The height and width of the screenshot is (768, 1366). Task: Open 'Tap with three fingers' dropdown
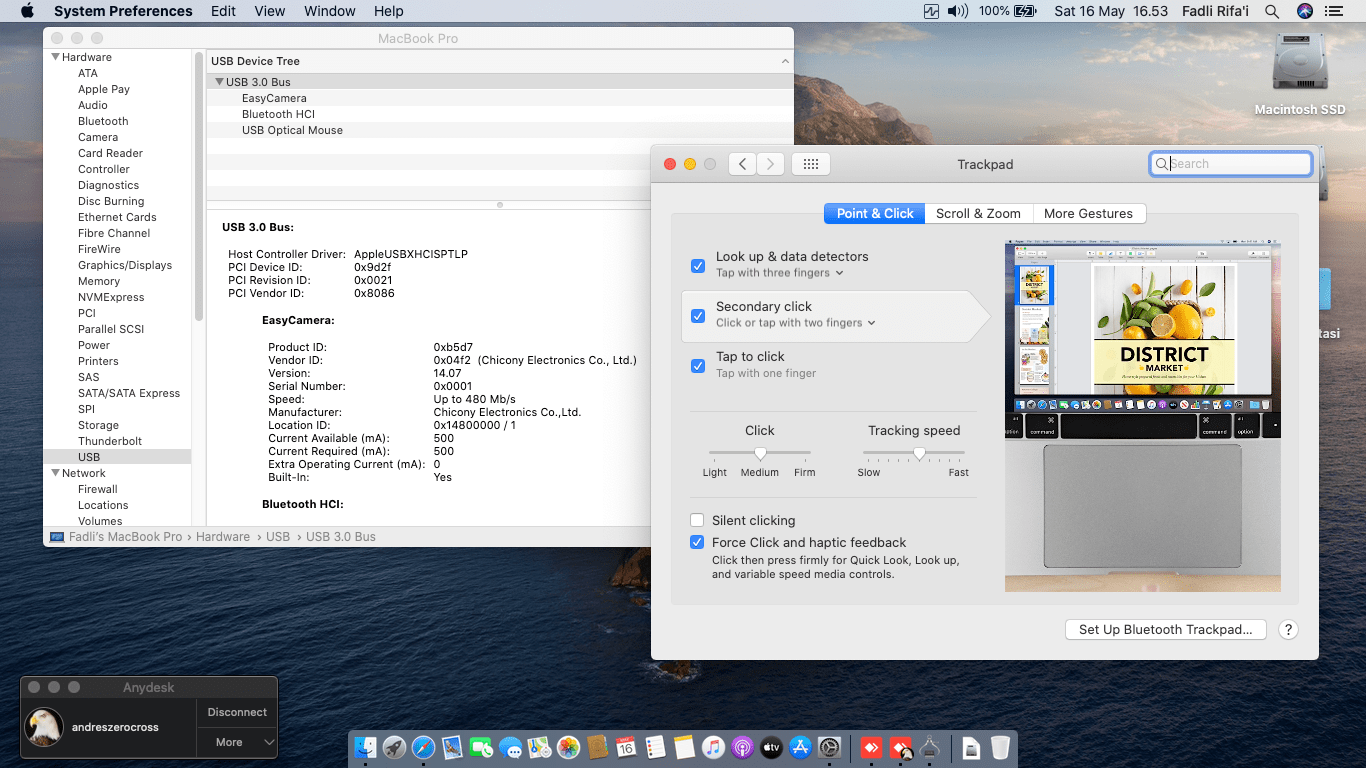(780, 273)
